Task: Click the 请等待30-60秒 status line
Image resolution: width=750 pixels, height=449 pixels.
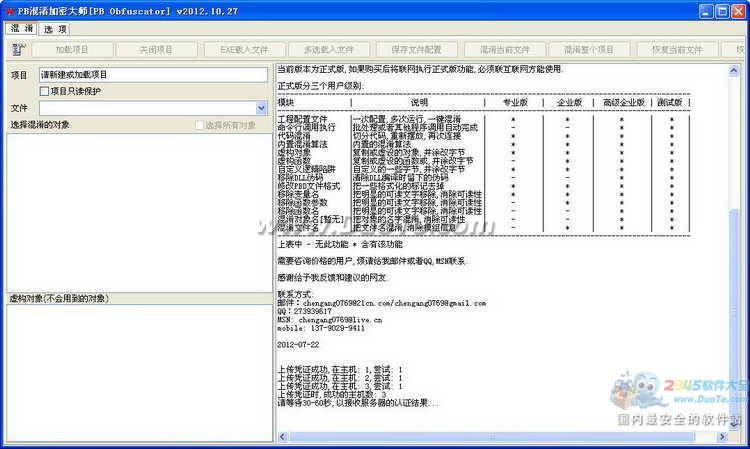Action: (x=358, y=403)
